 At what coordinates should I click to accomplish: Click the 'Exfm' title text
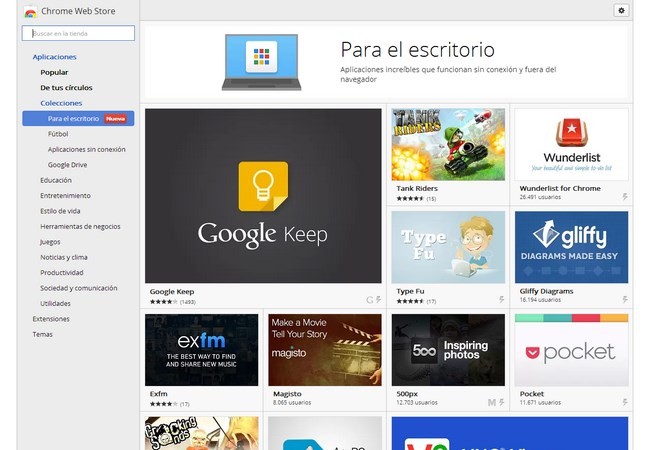pyautogui.click(x=158, y=394)
